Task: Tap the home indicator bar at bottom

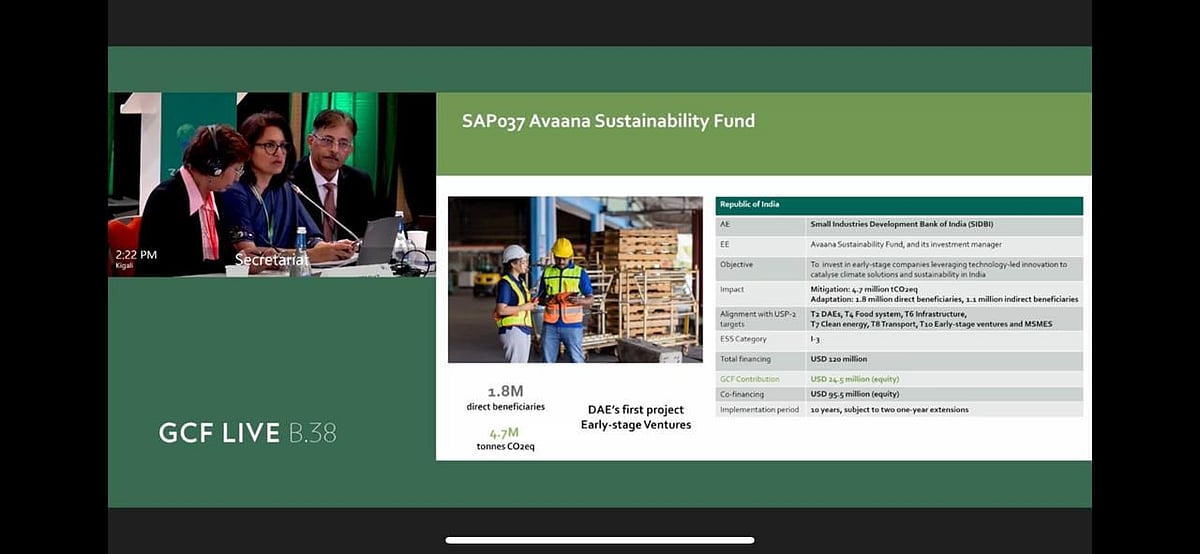Action: 599,541
